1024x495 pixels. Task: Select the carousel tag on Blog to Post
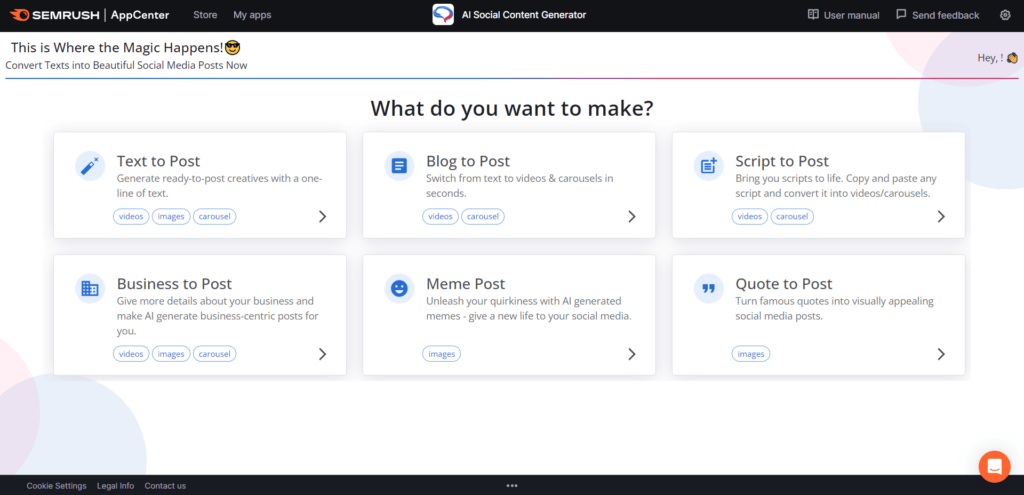[483, 217]
